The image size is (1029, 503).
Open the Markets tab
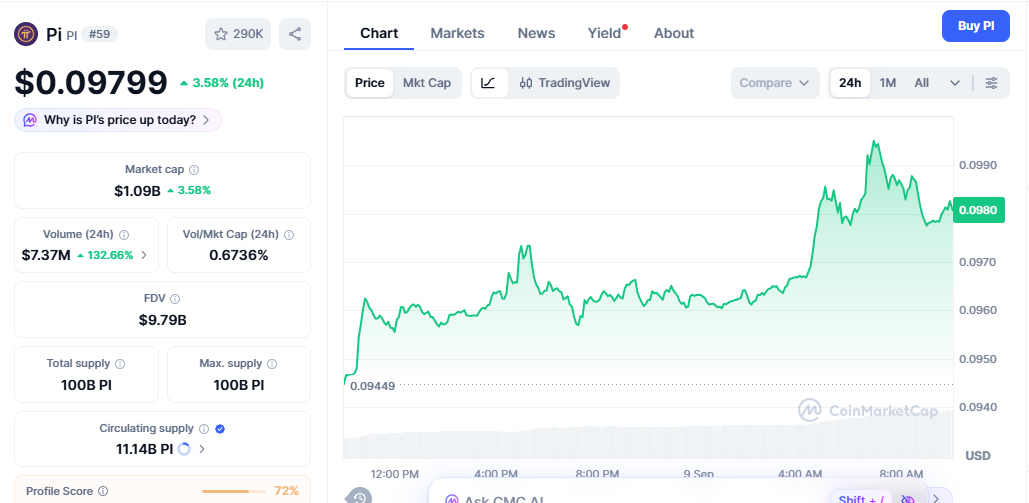point(457,33)
